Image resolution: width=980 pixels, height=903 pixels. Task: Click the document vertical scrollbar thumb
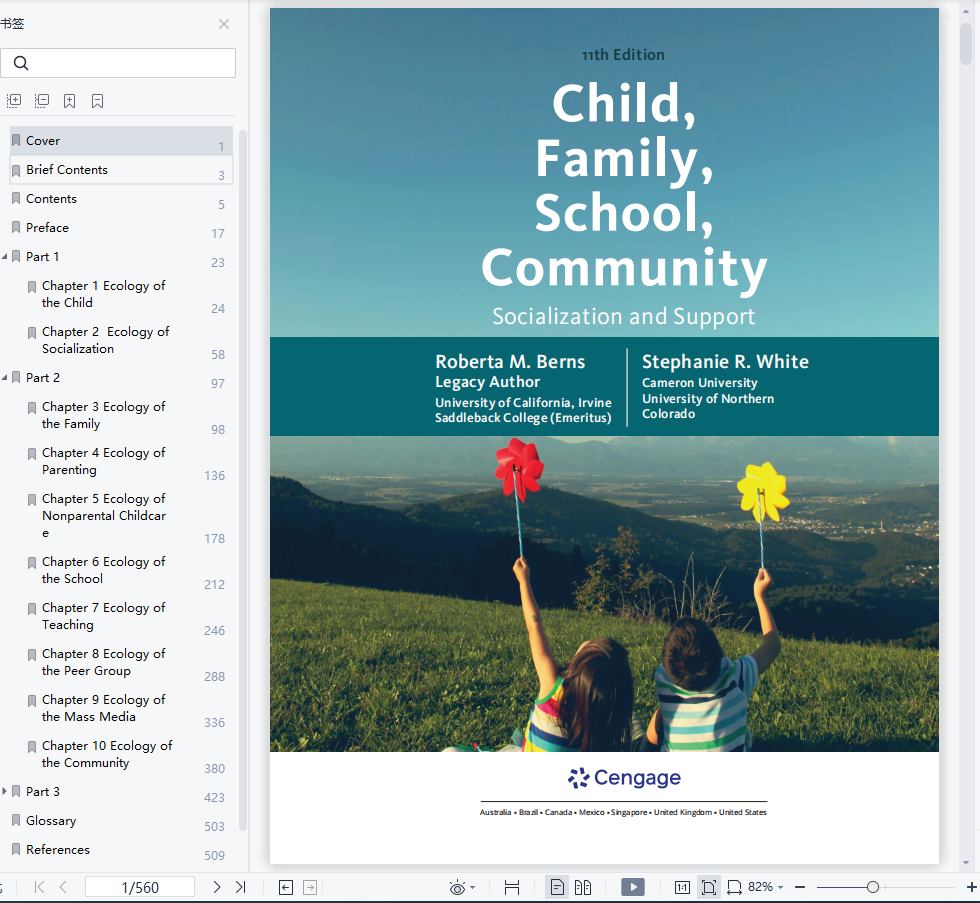pyautogui.click(x=966, y=42)
